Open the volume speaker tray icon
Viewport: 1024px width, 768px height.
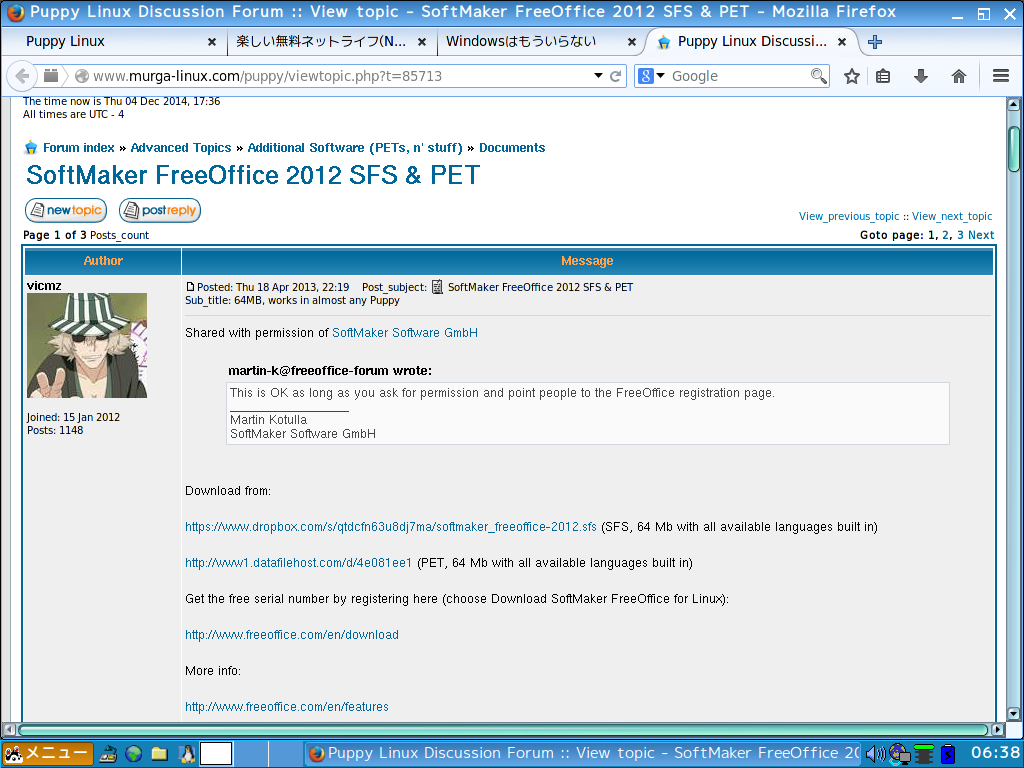tap(875, 754)
